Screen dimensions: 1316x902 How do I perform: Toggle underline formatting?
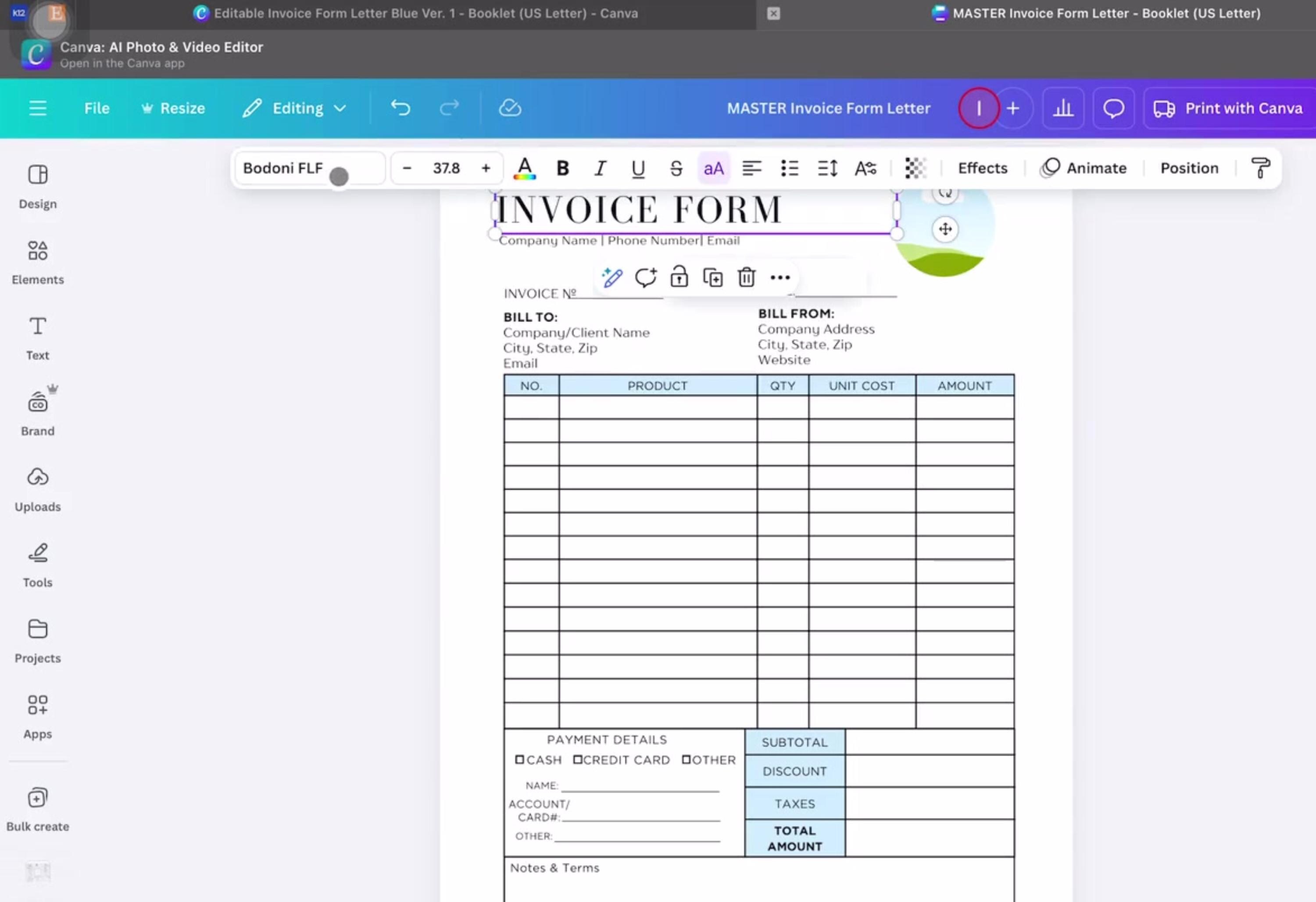click(x=638, y=168)
